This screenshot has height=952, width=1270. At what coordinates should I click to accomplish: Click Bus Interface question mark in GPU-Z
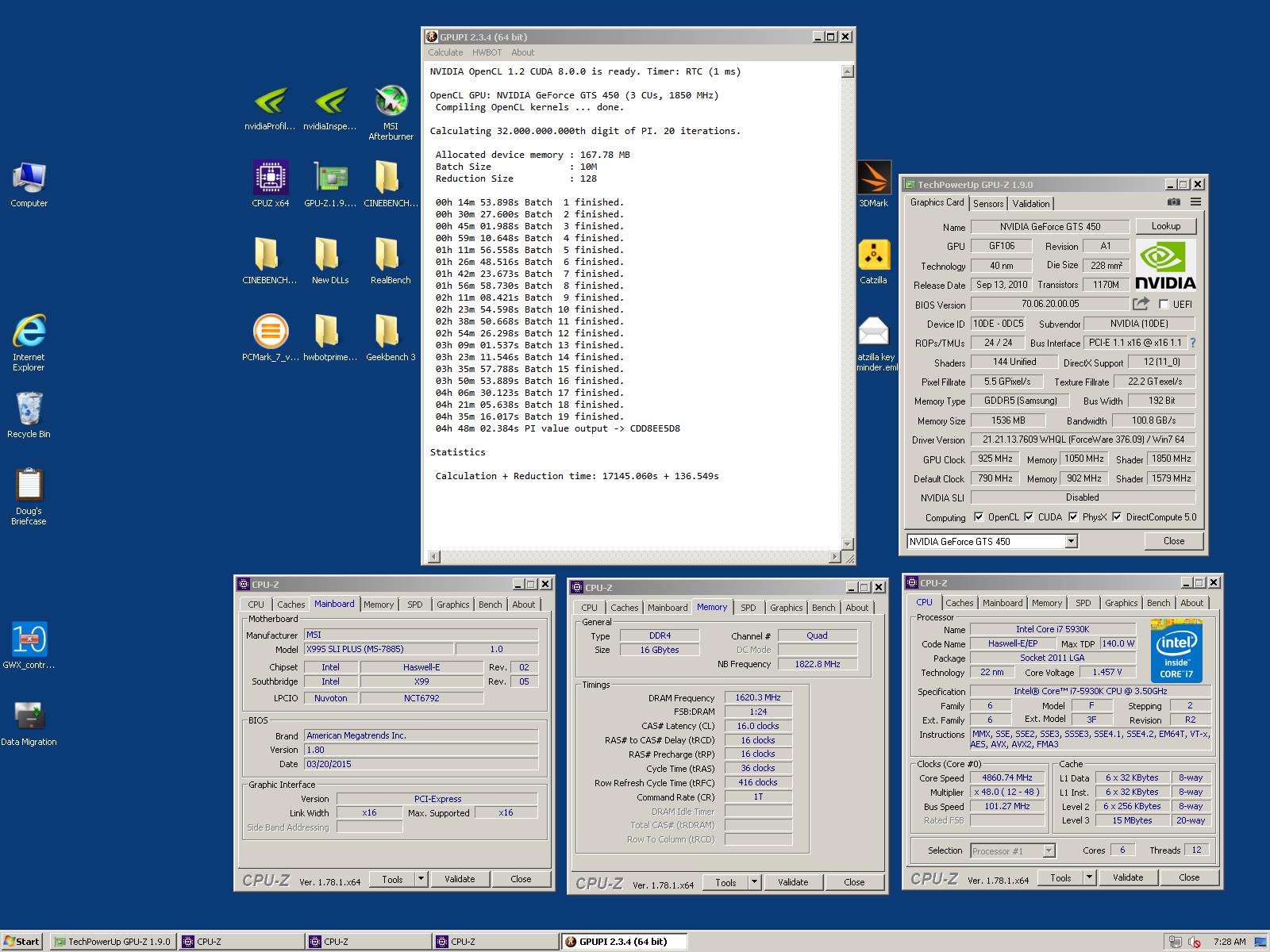point(1192,343)
